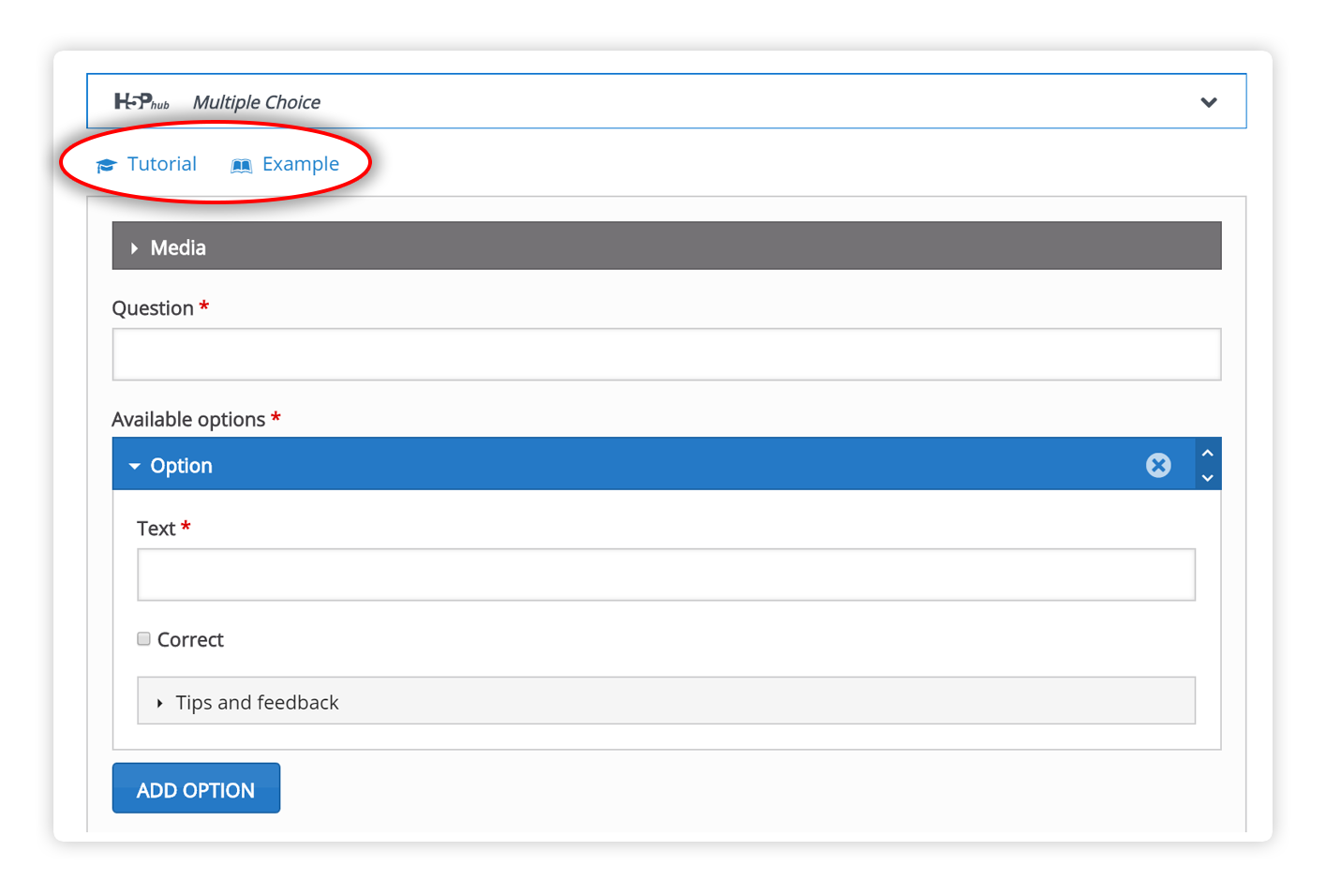Focus the Question input field

coord(666,354)
